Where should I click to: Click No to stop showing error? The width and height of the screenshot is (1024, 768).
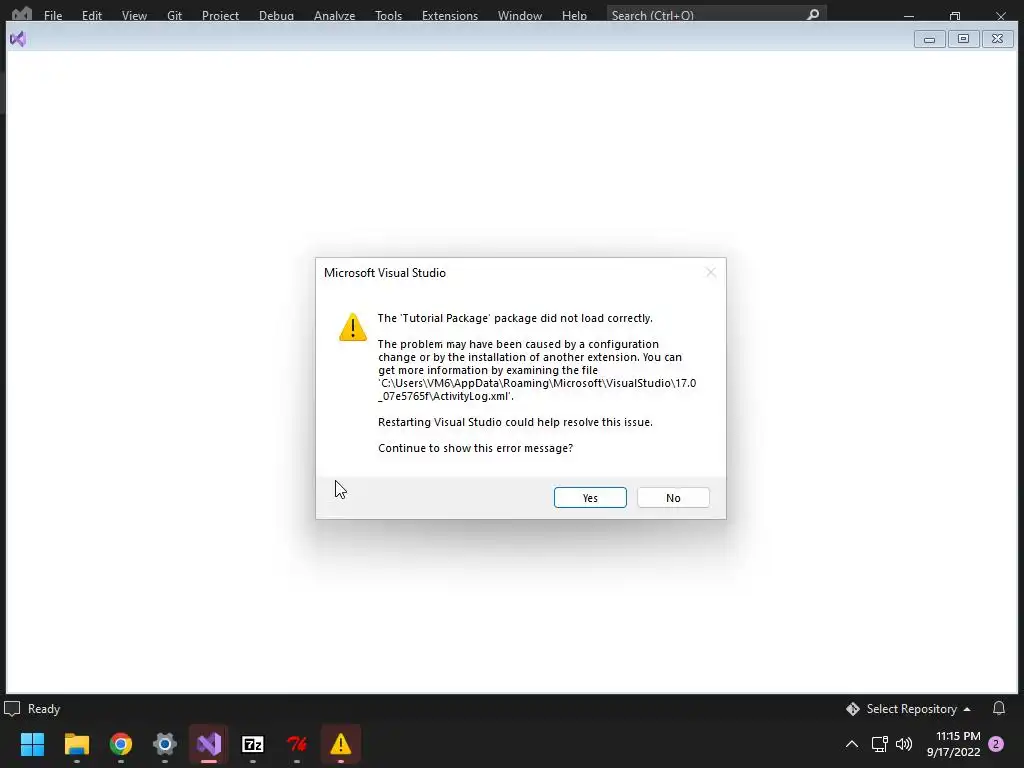(673, 498)
